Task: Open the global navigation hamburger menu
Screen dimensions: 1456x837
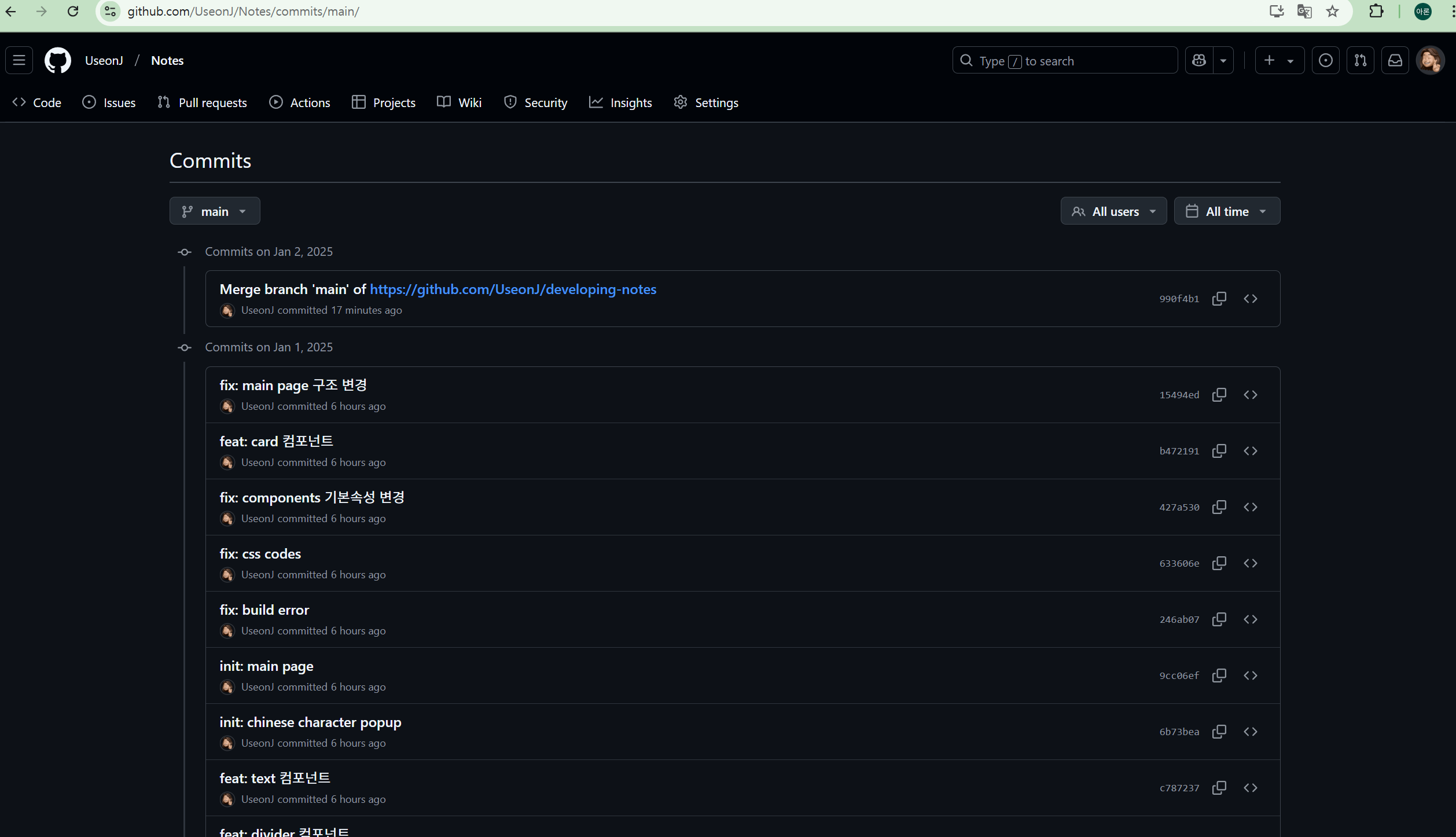Action: tap(19, 60)
